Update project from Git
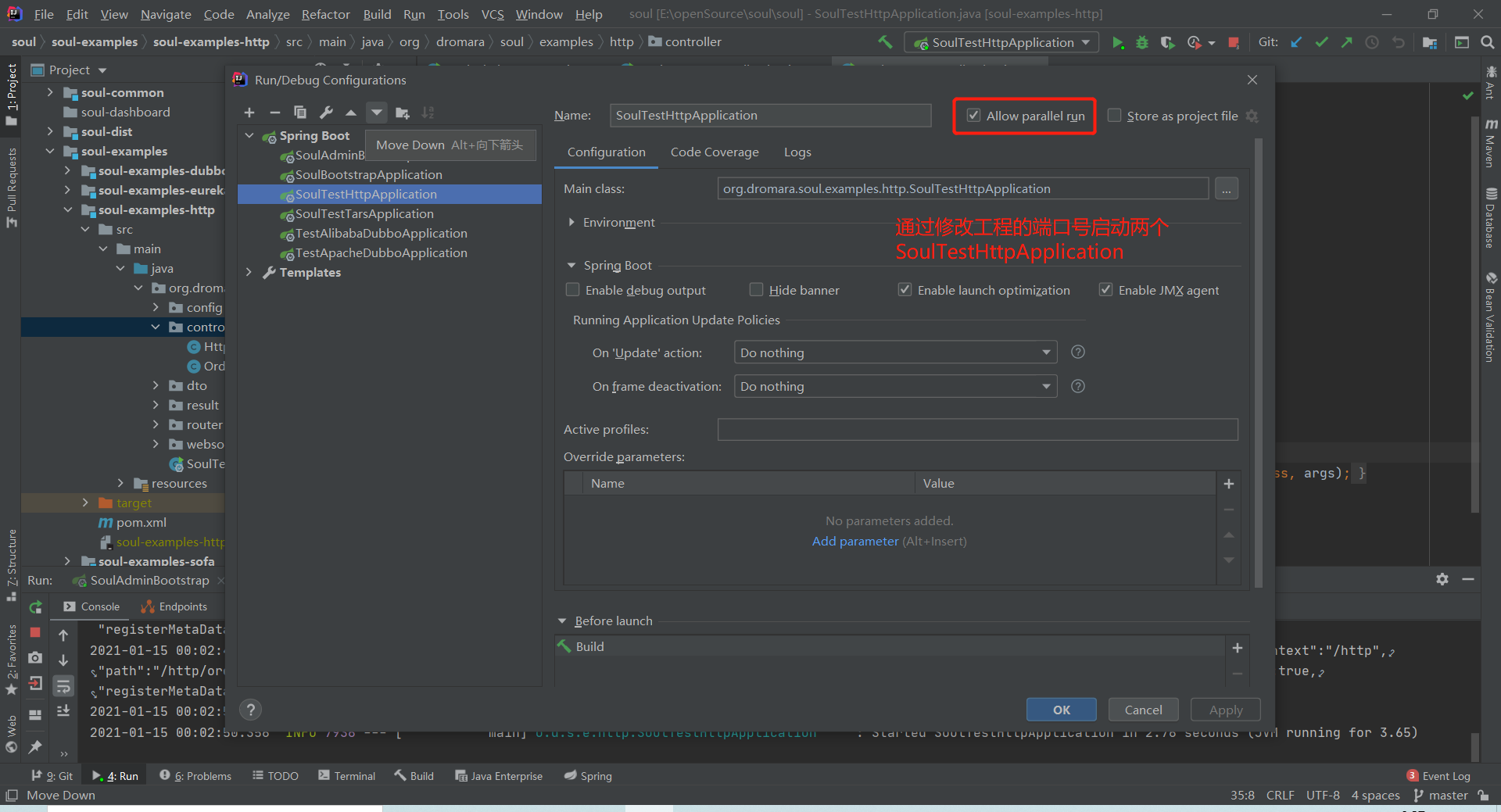This screenshot has width=1501, height=812. tap(1296, 42)
